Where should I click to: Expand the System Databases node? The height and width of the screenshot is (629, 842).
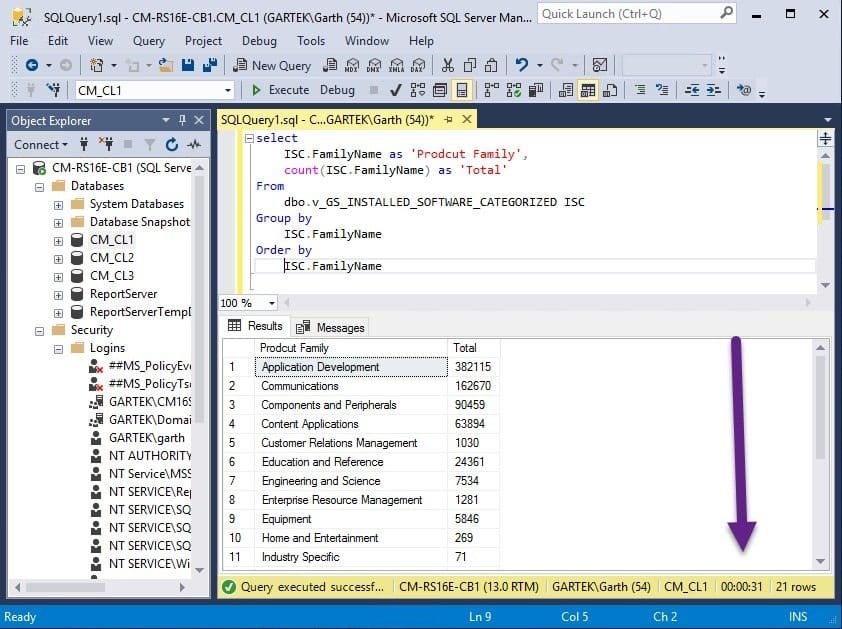[x=58, y=205]
